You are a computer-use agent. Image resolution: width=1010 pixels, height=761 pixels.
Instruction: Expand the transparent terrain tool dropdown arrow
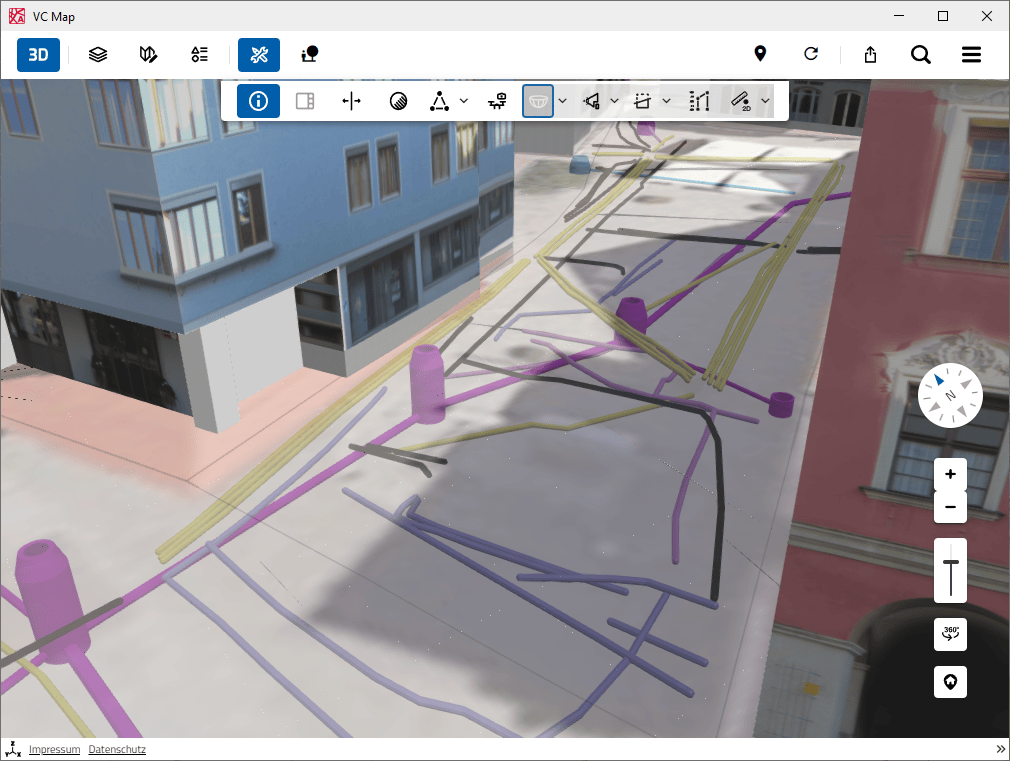point(563,101)
